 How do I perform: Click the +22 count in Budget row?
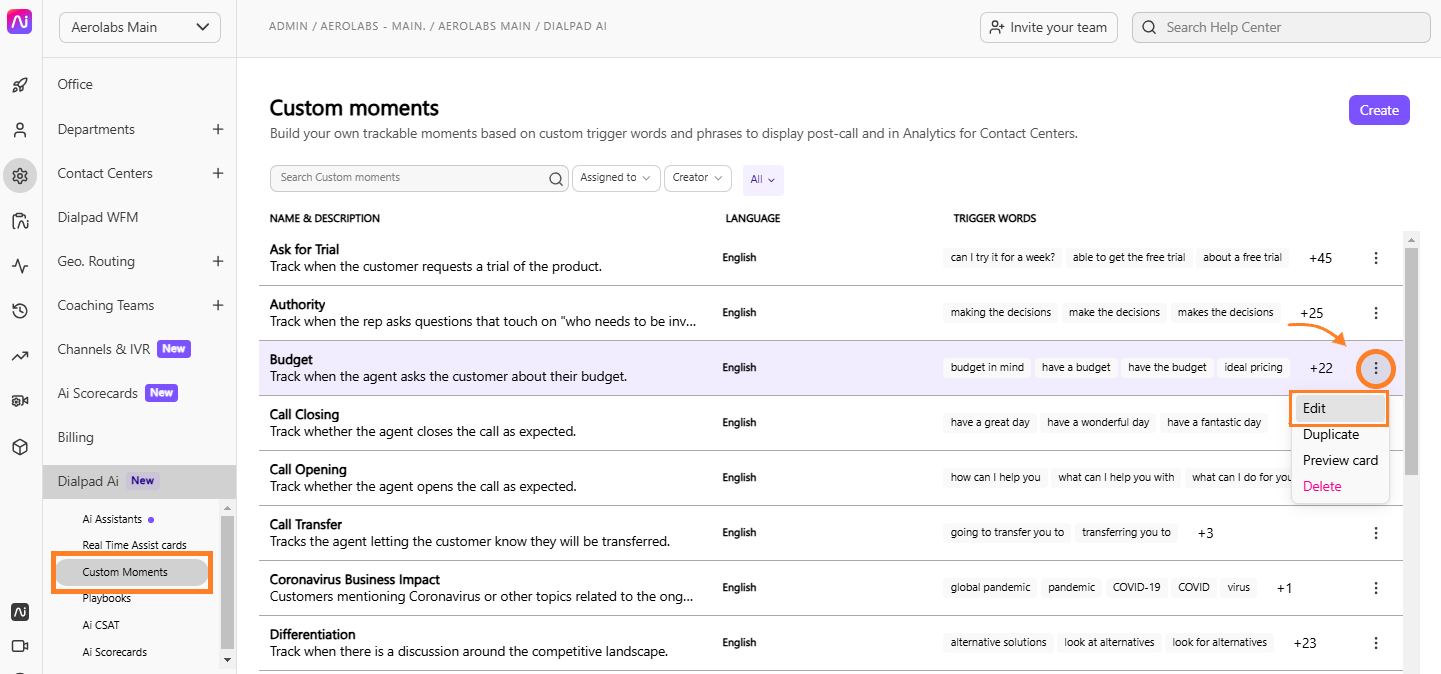coord(1321,368)
